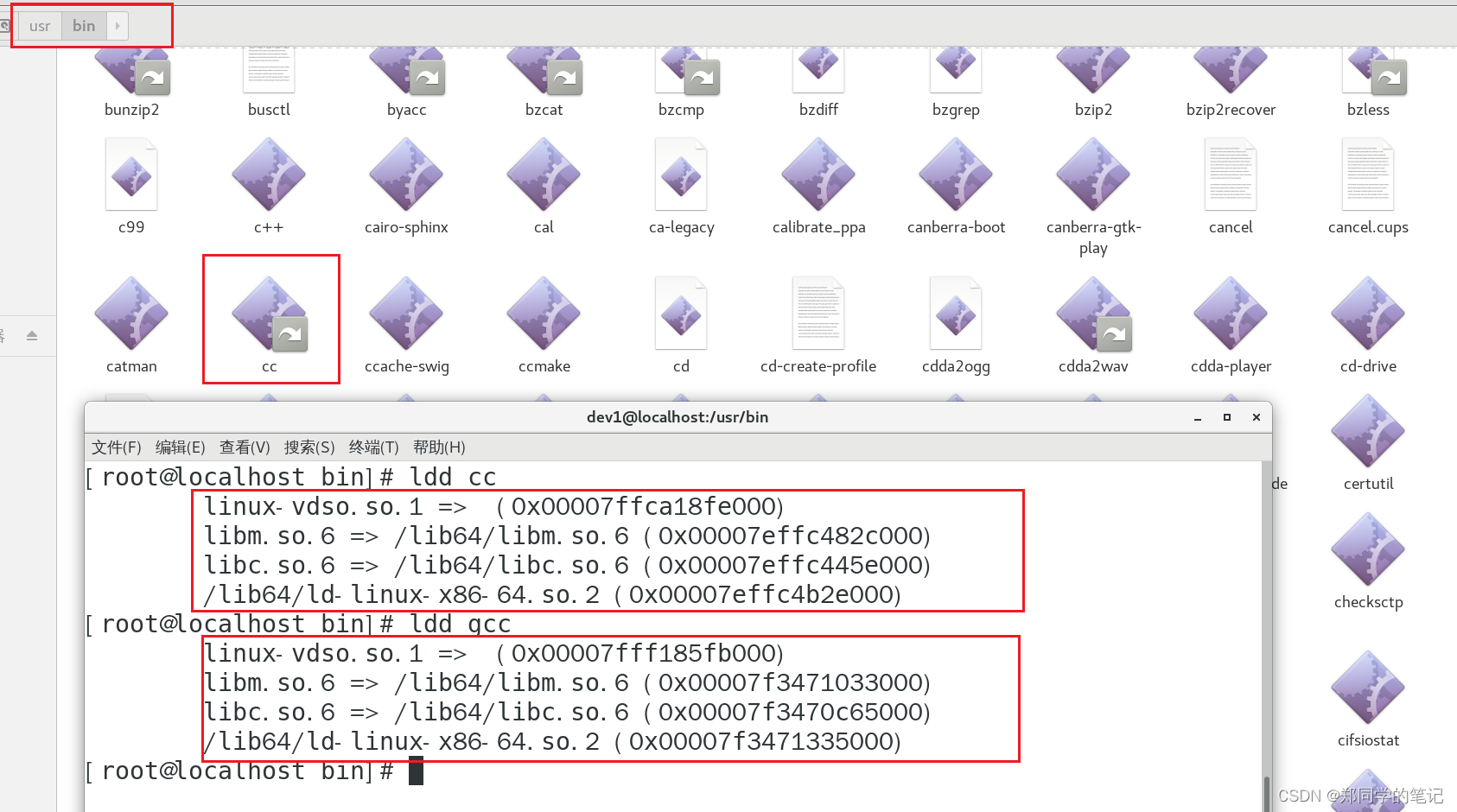Select the catman executable icon
Viewport: 1457px width, 812px height.
(x=131, y=314)
